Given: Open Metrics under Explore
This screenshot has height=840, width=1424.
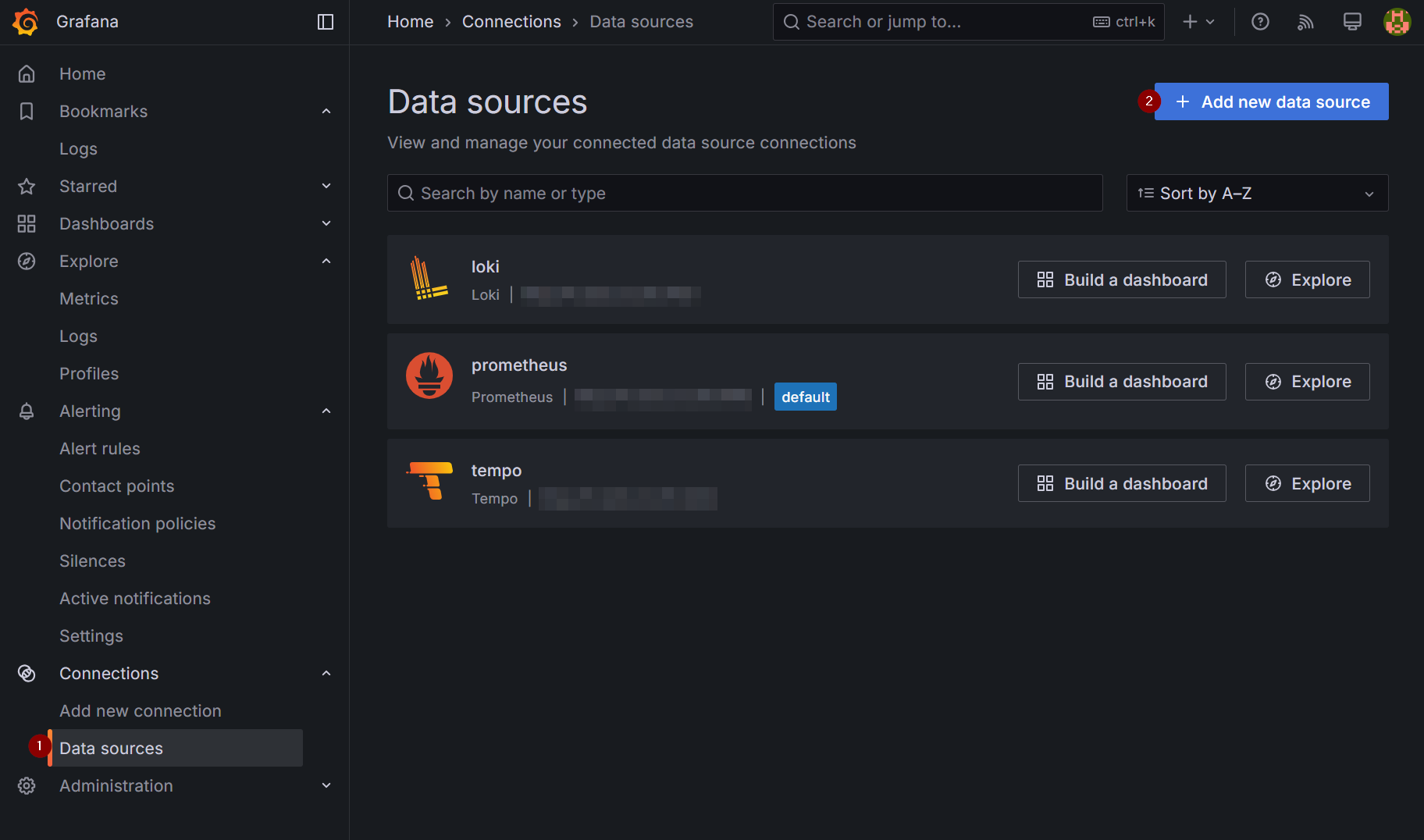Looking at the screenshot, I should 89,298.
